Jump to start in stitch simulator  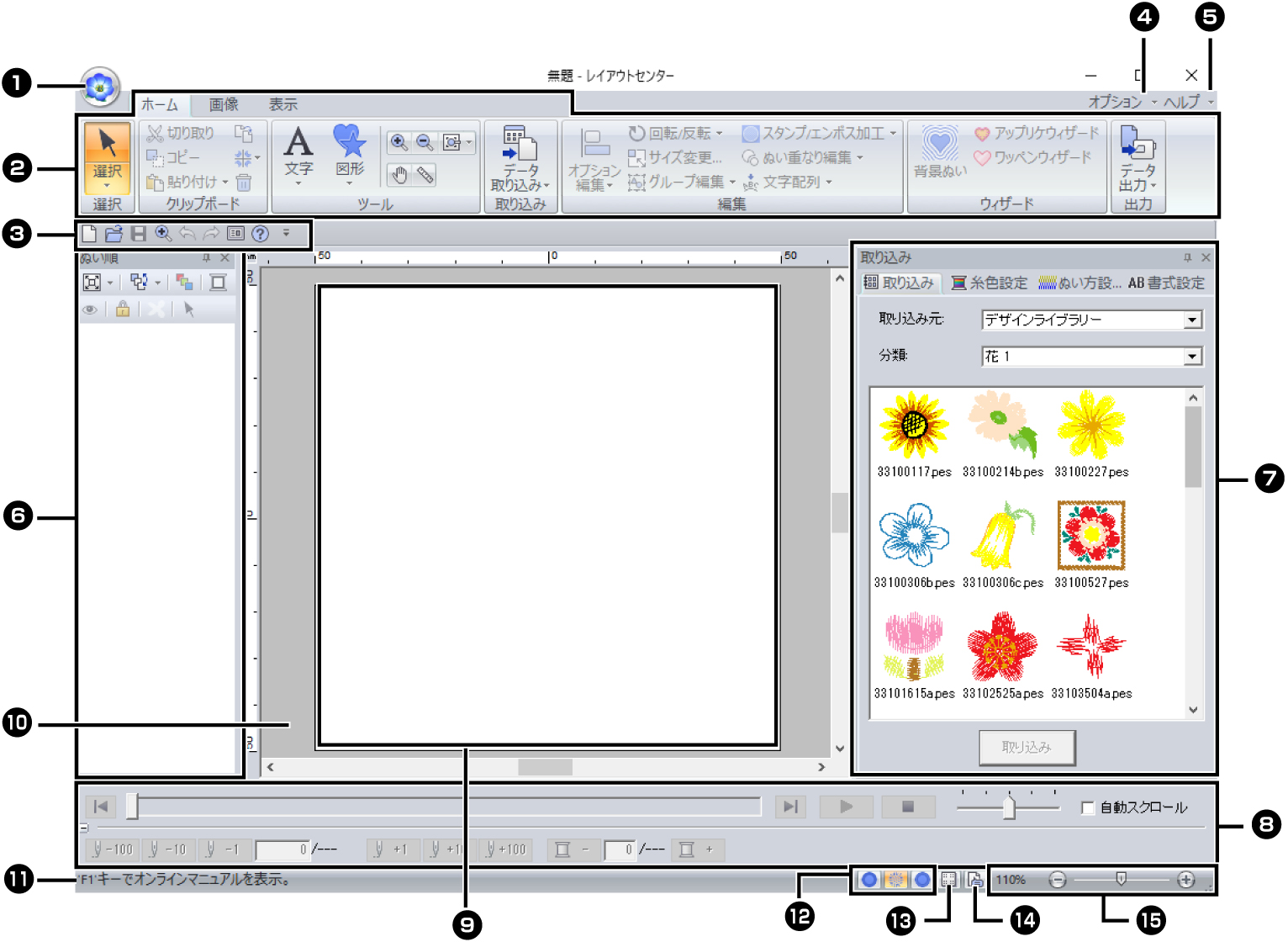click(101, 807)
